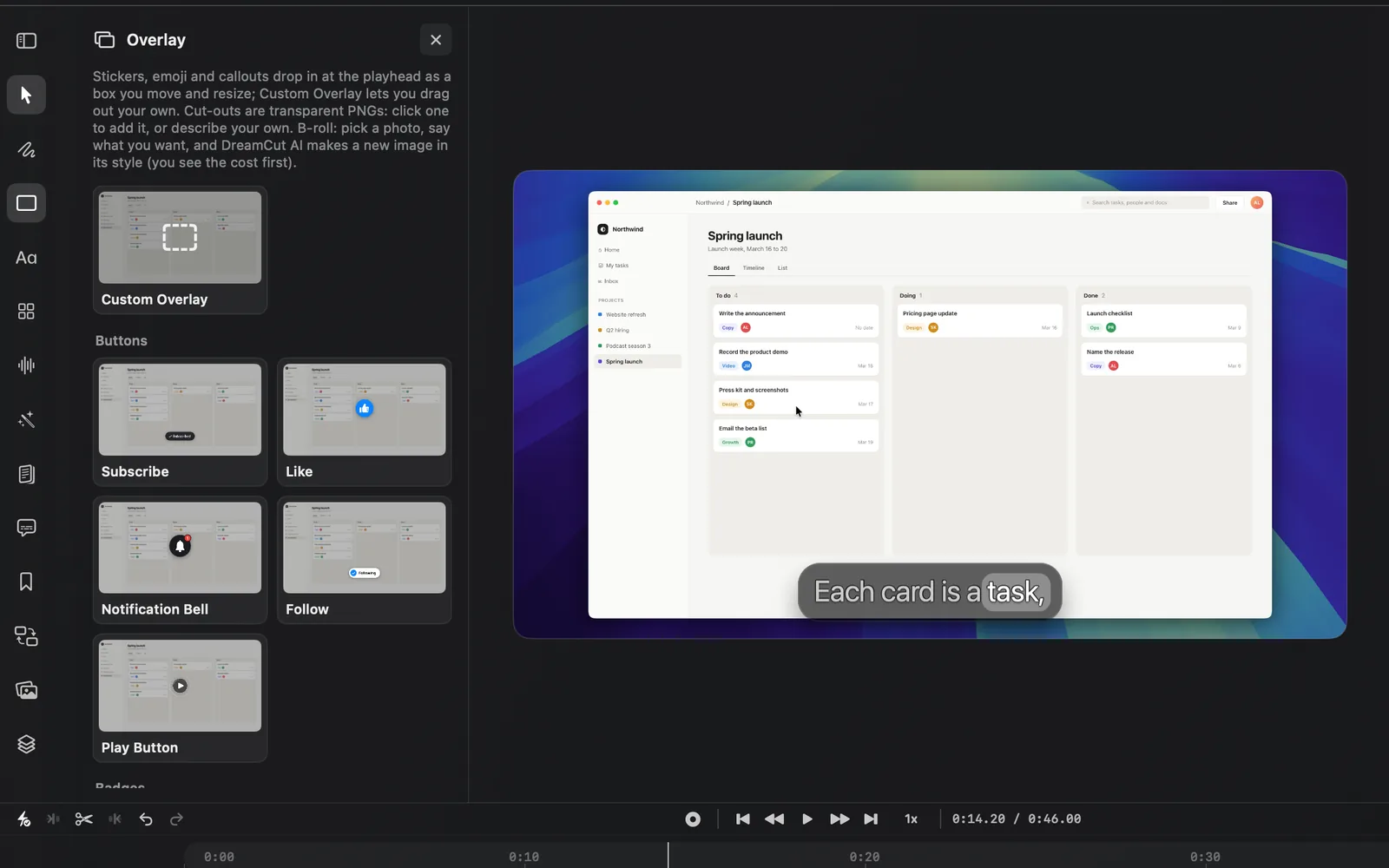The width and height of the screenshot is (1389, 868).
Task: Click the 0:00 mark on timeline ruler
Action: 219,857
